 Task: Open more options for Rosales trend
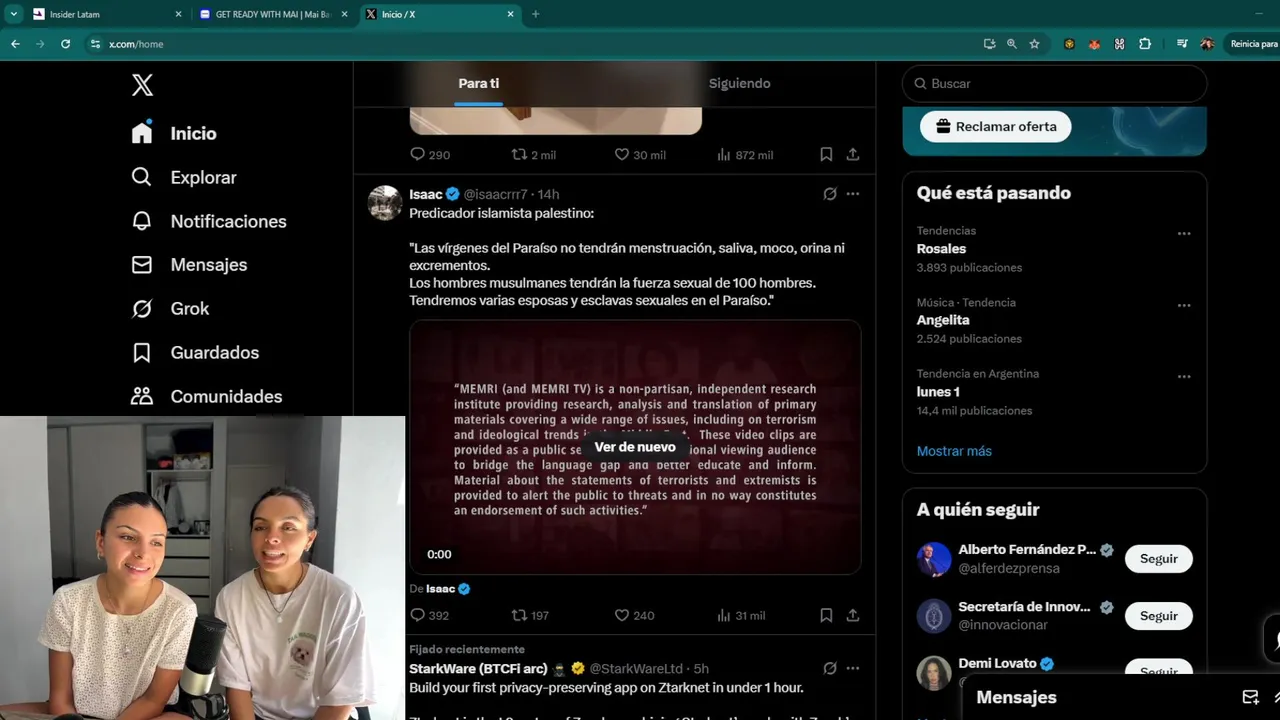(1184, 233)
